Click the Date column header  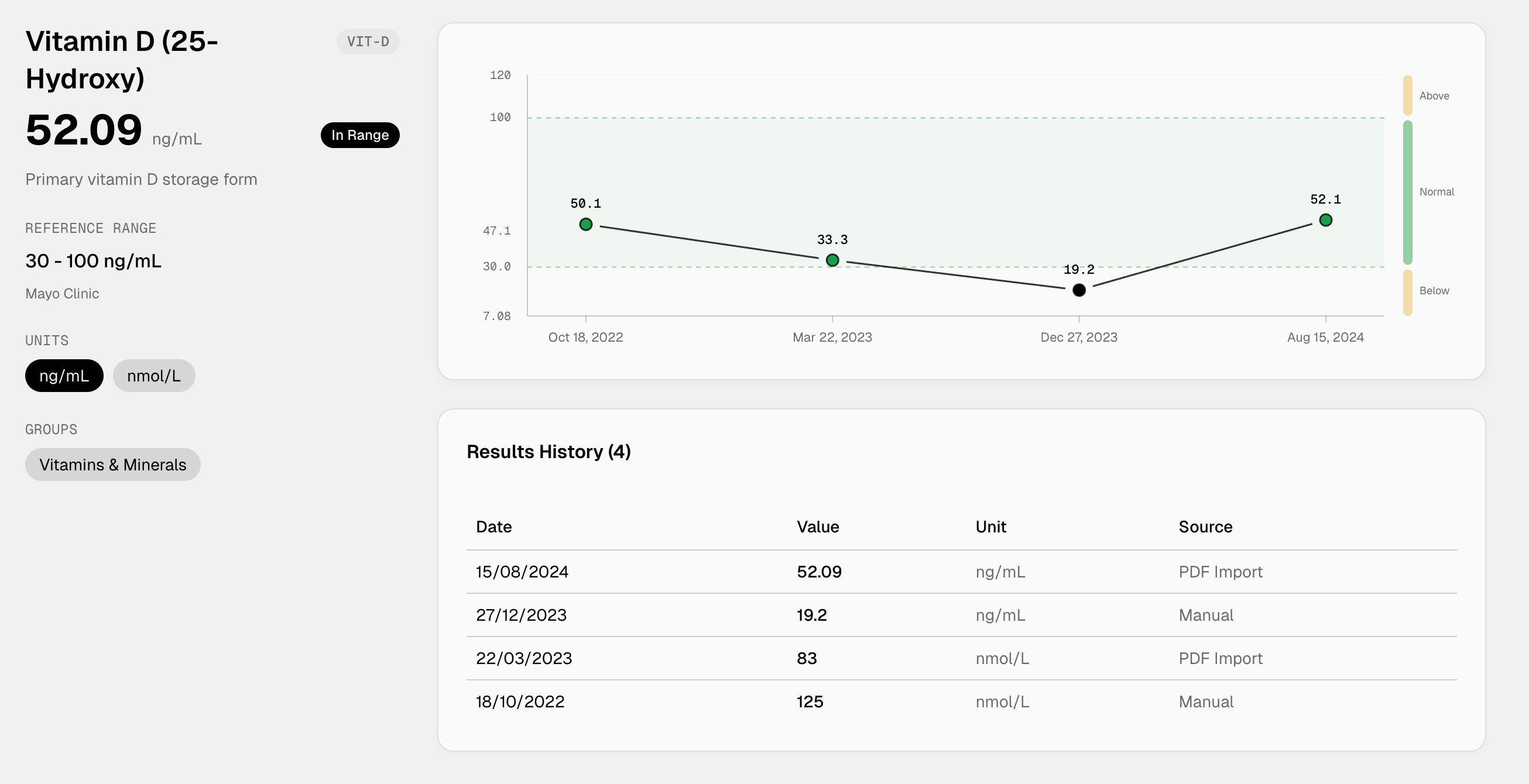click(x=493, y=527)
